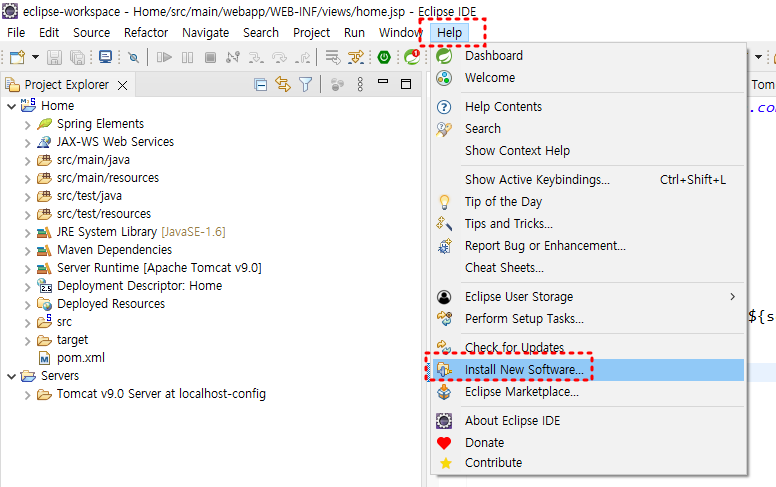Click the green Spring Boot Dashboard icon
Viewport: 776px width, 487px height.
(x=384, y=57)
